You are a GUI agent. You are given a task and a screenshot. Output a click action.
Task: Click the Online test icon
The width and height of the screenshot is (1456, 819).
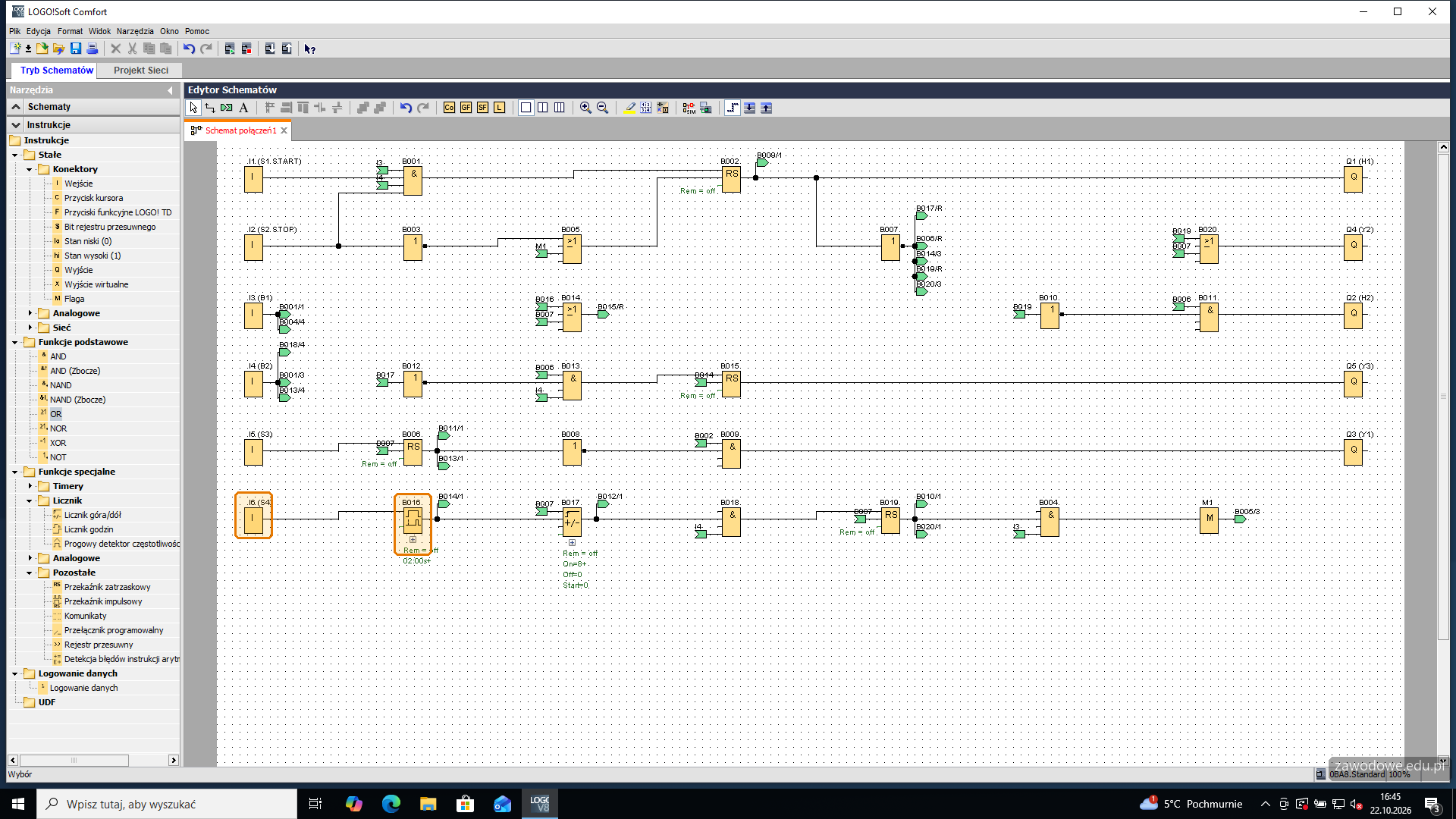[x=705, y=108]
